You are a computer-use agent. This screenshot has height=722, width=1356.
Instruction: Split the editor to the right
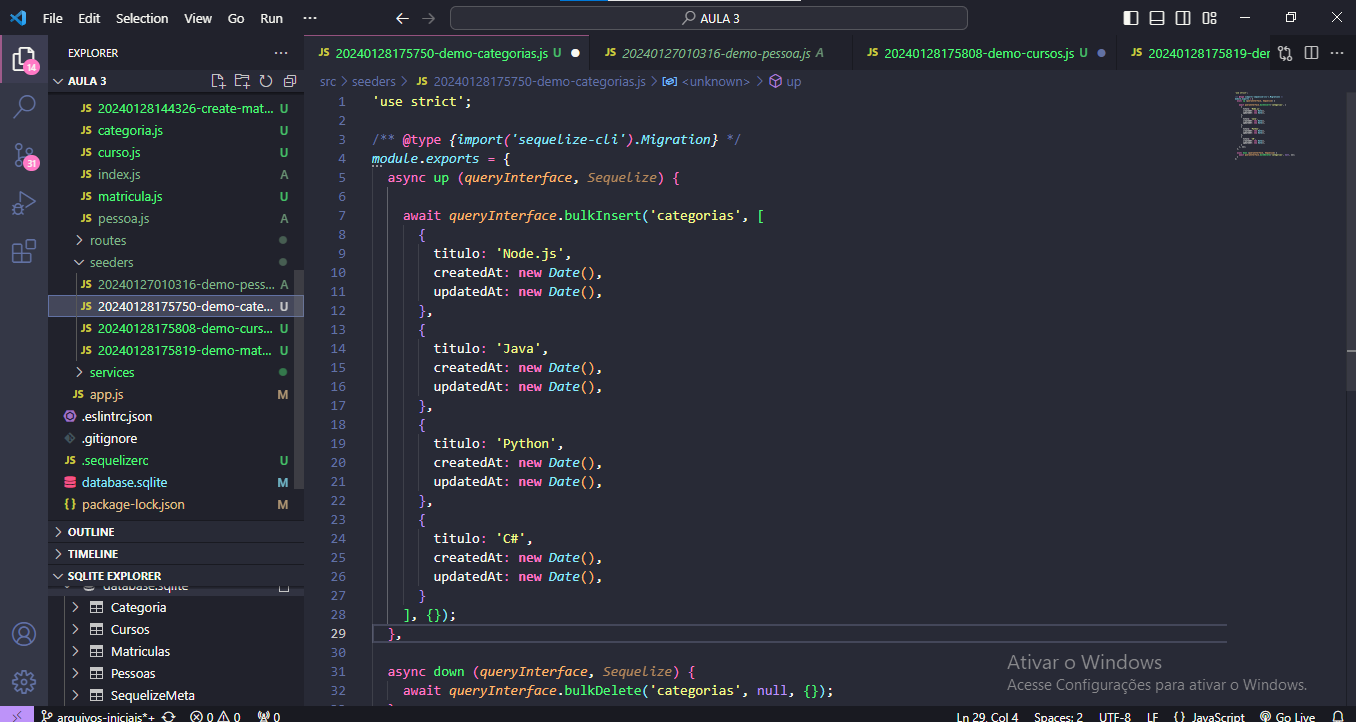click(x=1311, y=53)
